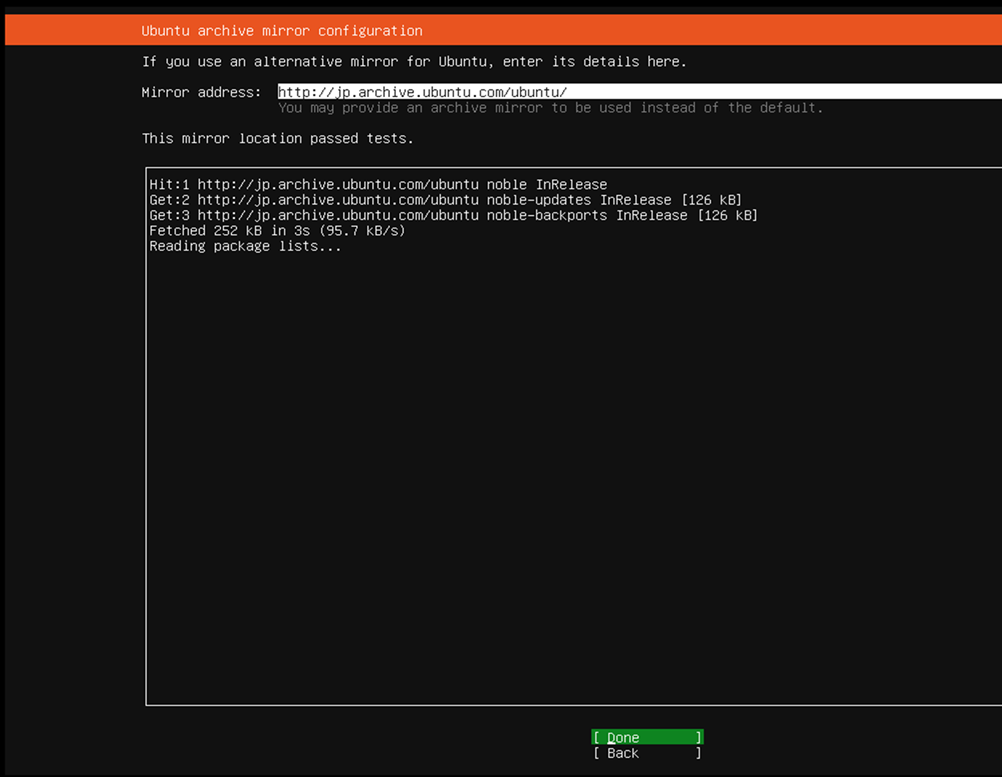Click the 'Ubuntu archive mirror configuration' title
This screenshot has height=777, width=1002.
click(x=282, y=31)
